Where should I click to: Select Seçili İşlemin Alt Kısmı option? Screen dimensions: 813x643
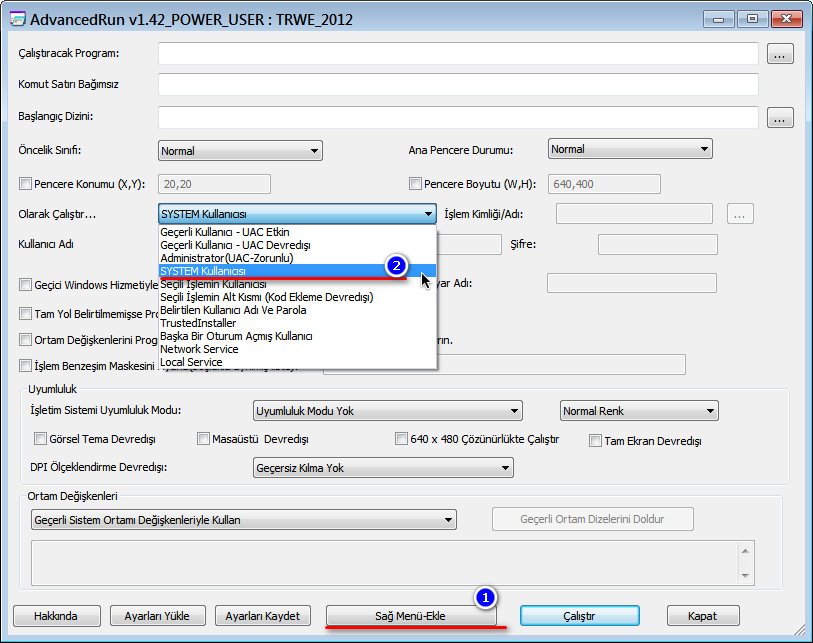[x=297, y=297]
